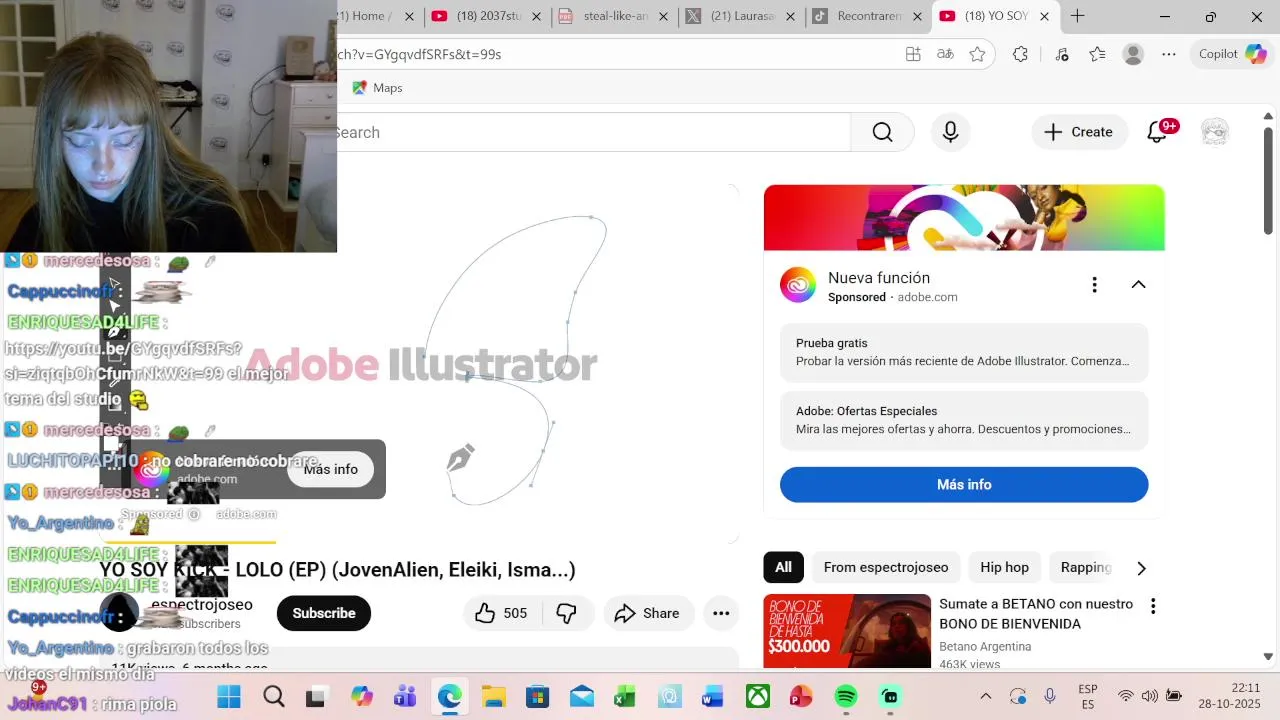Open a new browser tab

pyautogui.click(x=1077, y=16)
